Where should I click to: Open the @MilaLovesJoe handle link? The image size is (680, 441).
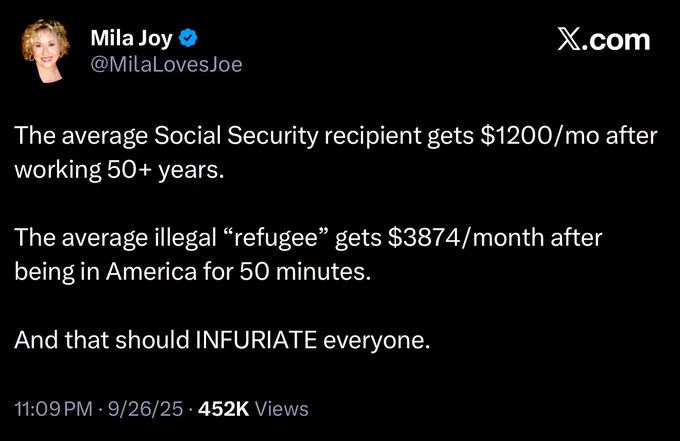[167, 65]
